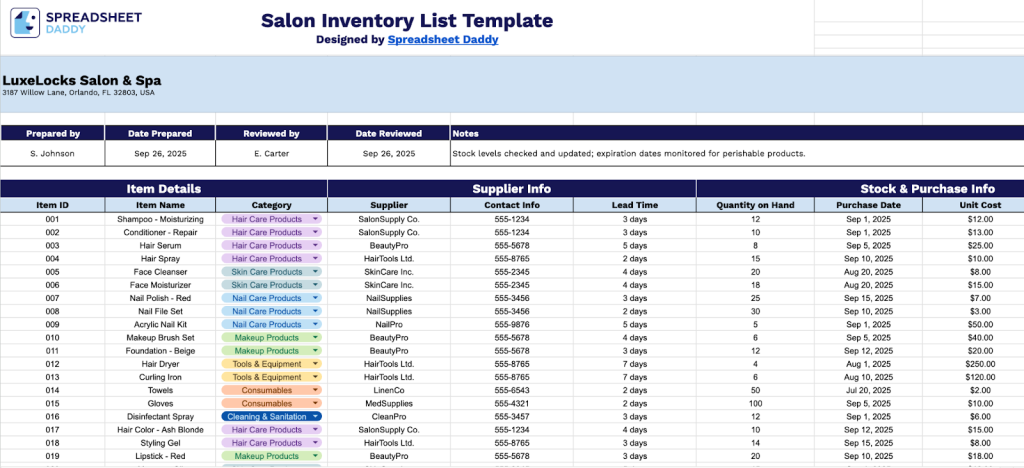This screenshot has width=1024, height=468.
Task: Select the Item ID column header
Action: 52,205
